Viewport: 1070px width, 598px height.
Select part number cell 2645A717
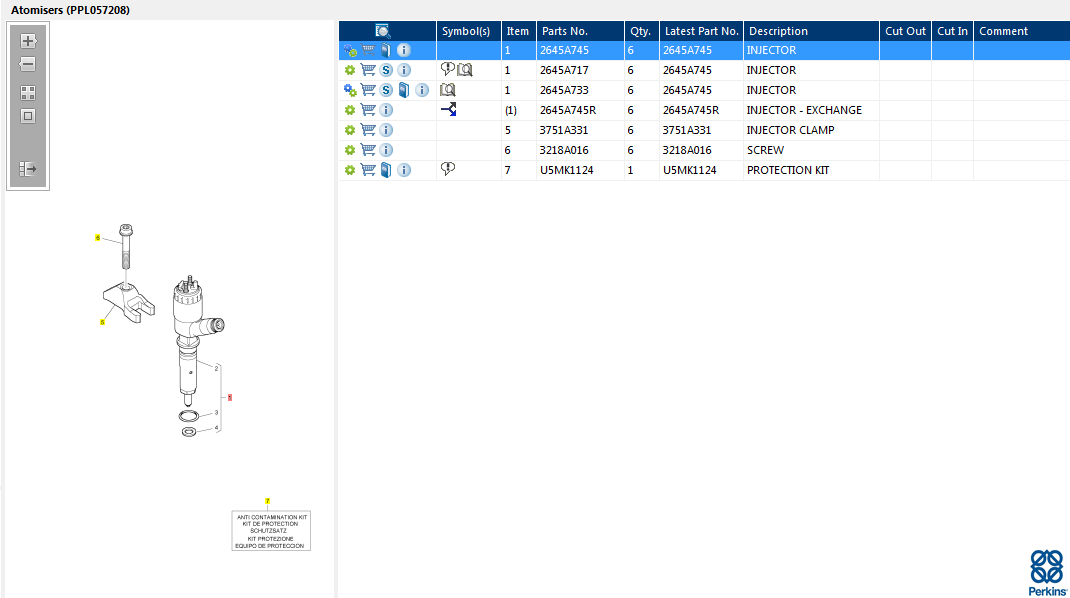click(x=580, y=70)
